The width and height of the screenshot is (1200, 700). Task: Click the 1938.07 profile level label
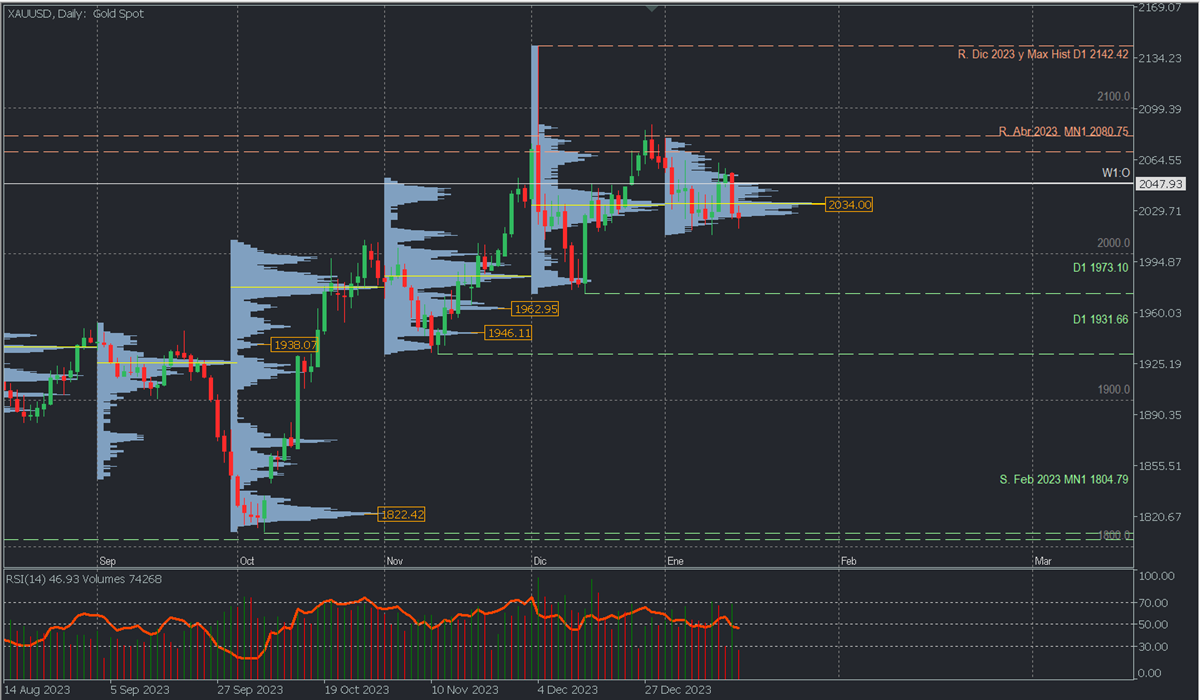pos(295,345)
